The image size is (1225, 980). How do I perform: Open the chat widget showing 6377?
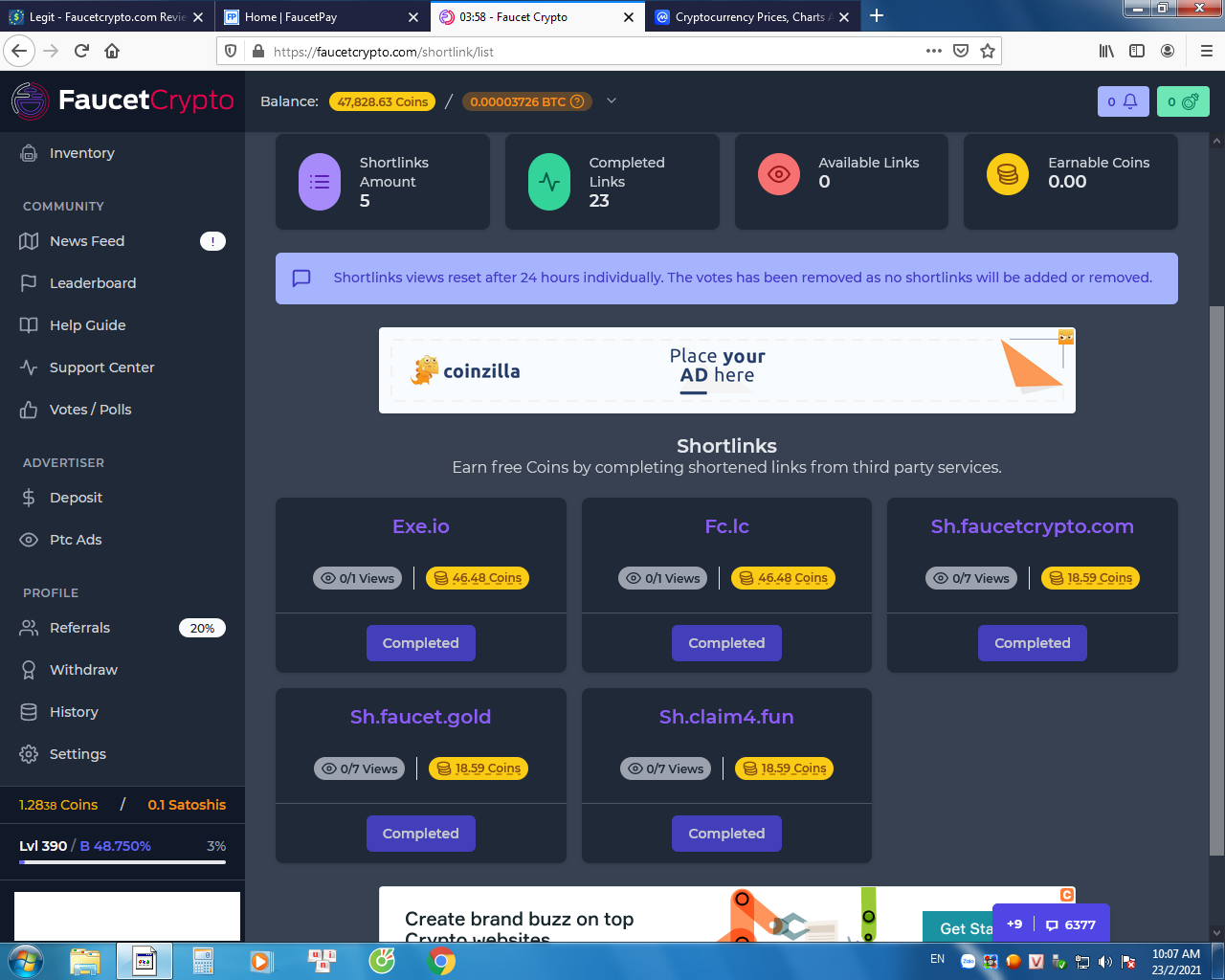tap(1070, 924)
